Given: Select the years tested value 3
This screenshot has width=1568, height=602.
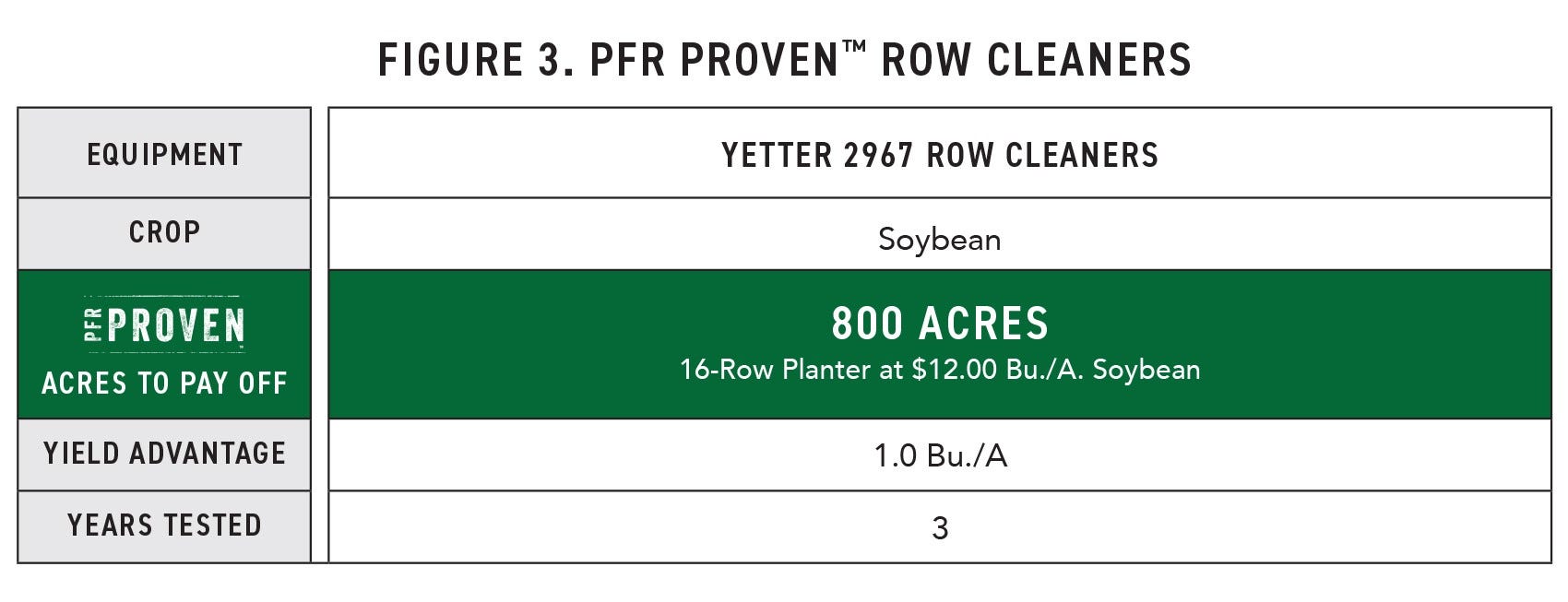Looking at the screenshot, I should [x=940, y=527].
